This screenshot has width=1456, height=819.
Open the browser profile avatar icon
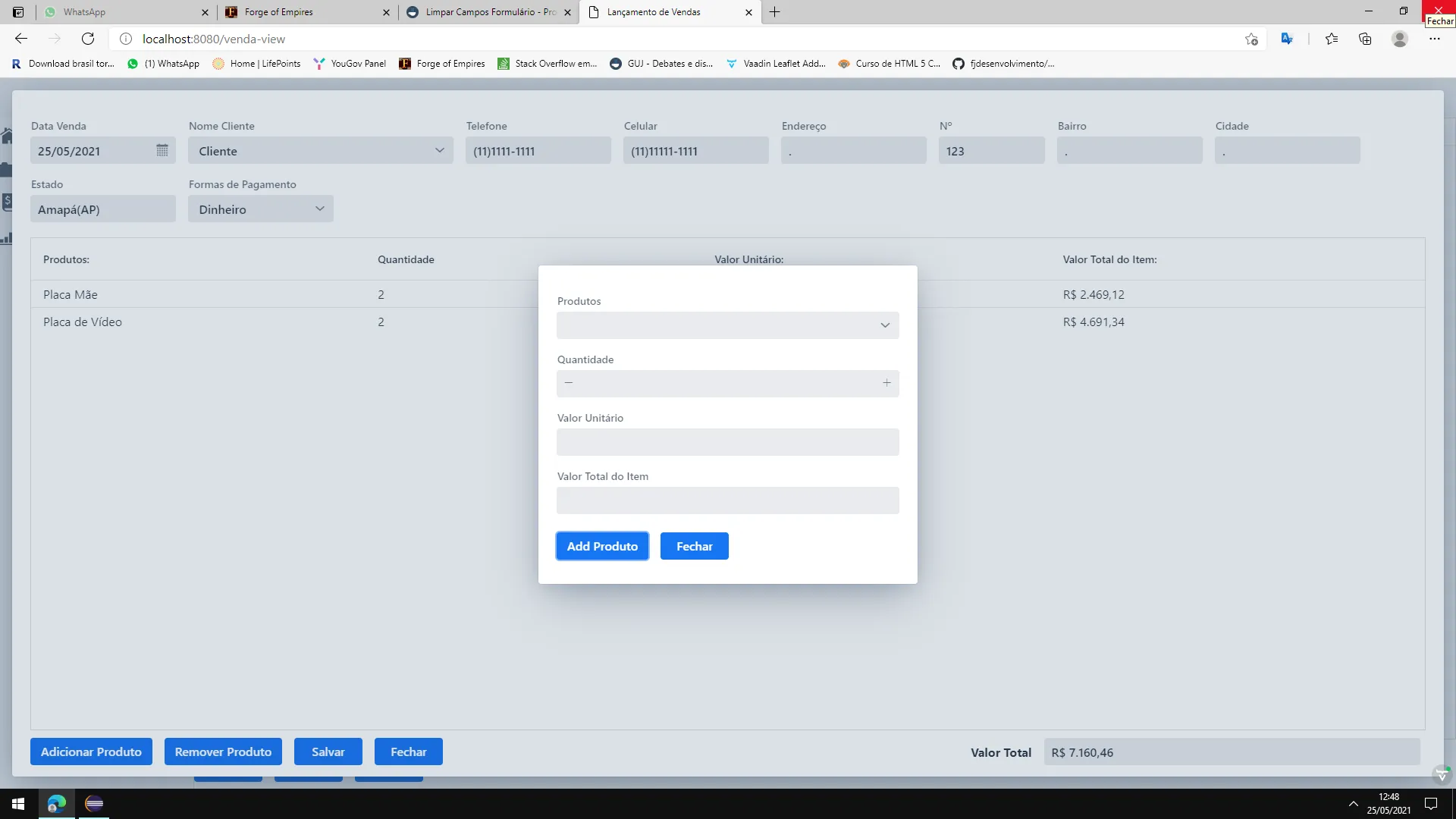pyautogui.click(x=1400, y=39)
